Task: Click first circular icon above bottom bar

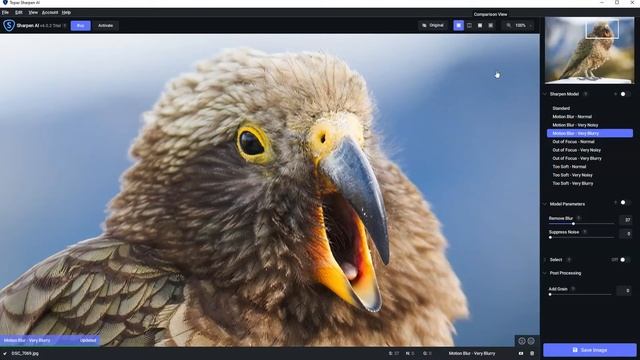Action: click(522, 341)
